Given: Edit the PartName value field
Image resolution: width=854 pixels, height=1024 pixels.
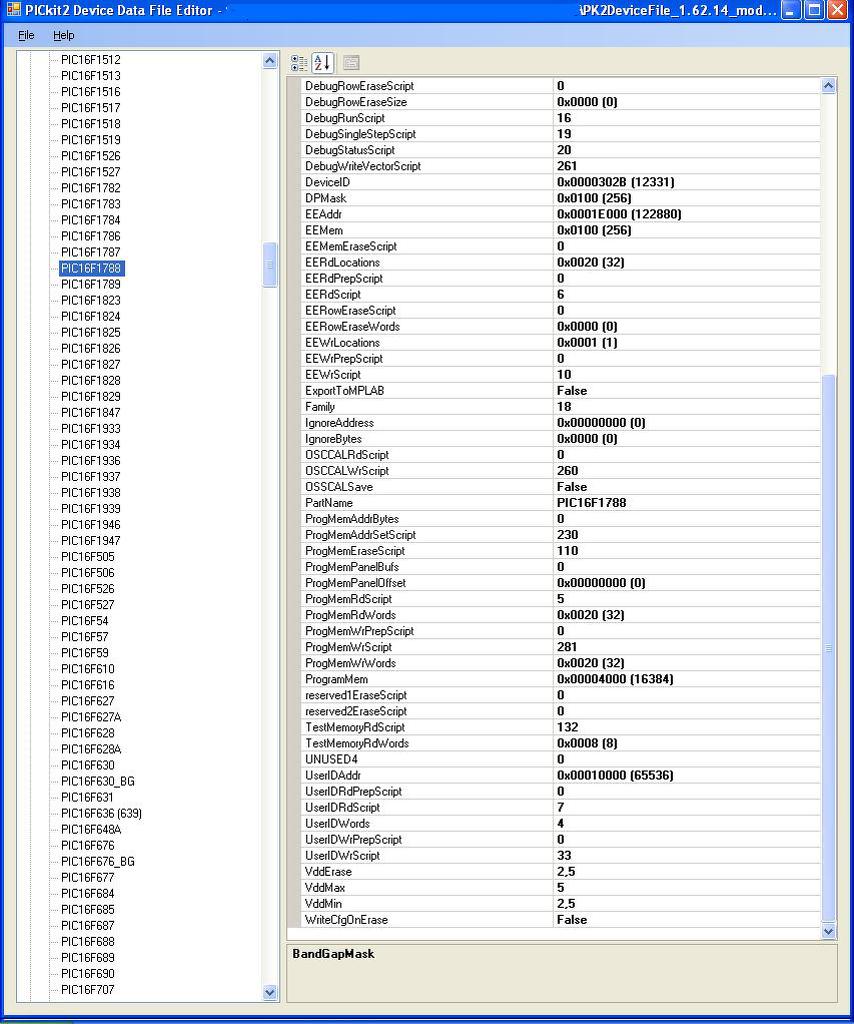Looking at the screenshot, I should (687, 503).
